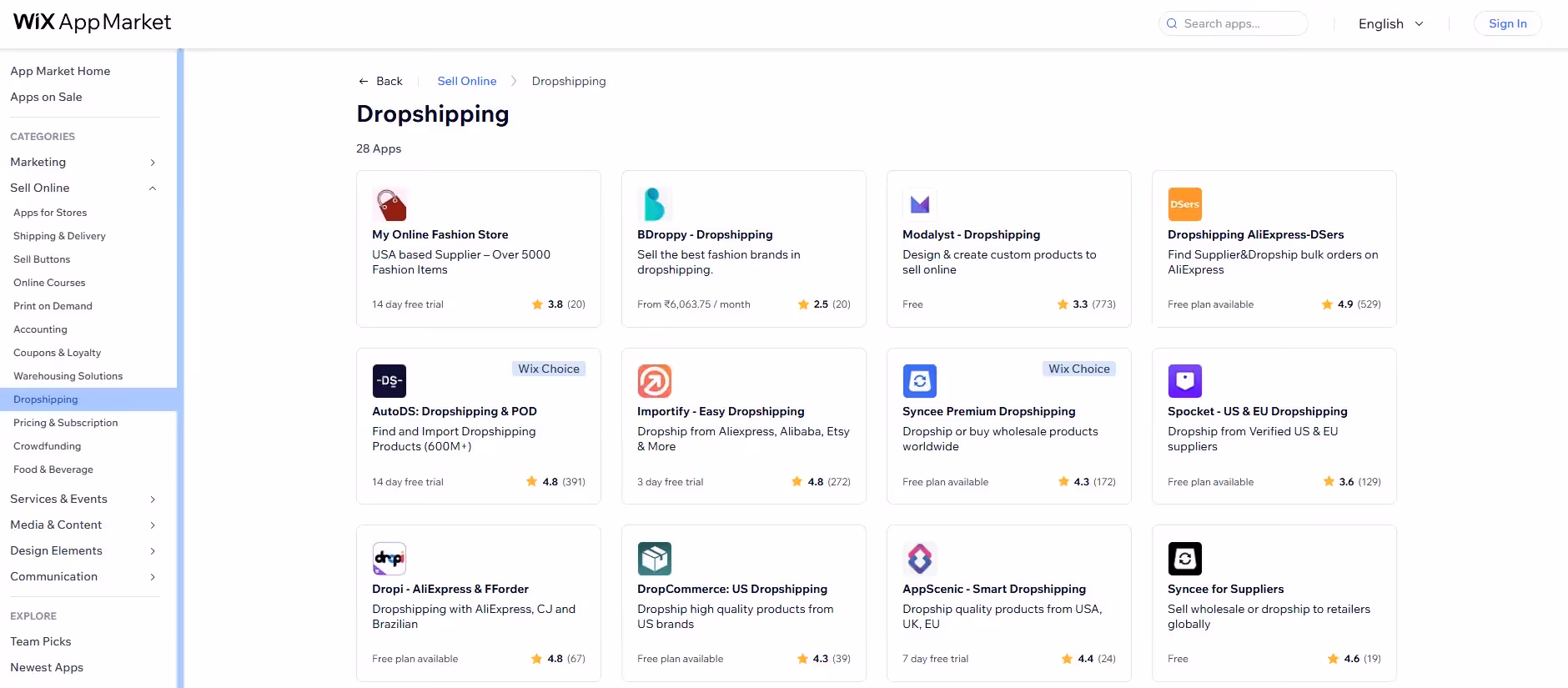Click the Sign In button
The height and width of the screenshot is (688, 1568).
pos(1507,23)
